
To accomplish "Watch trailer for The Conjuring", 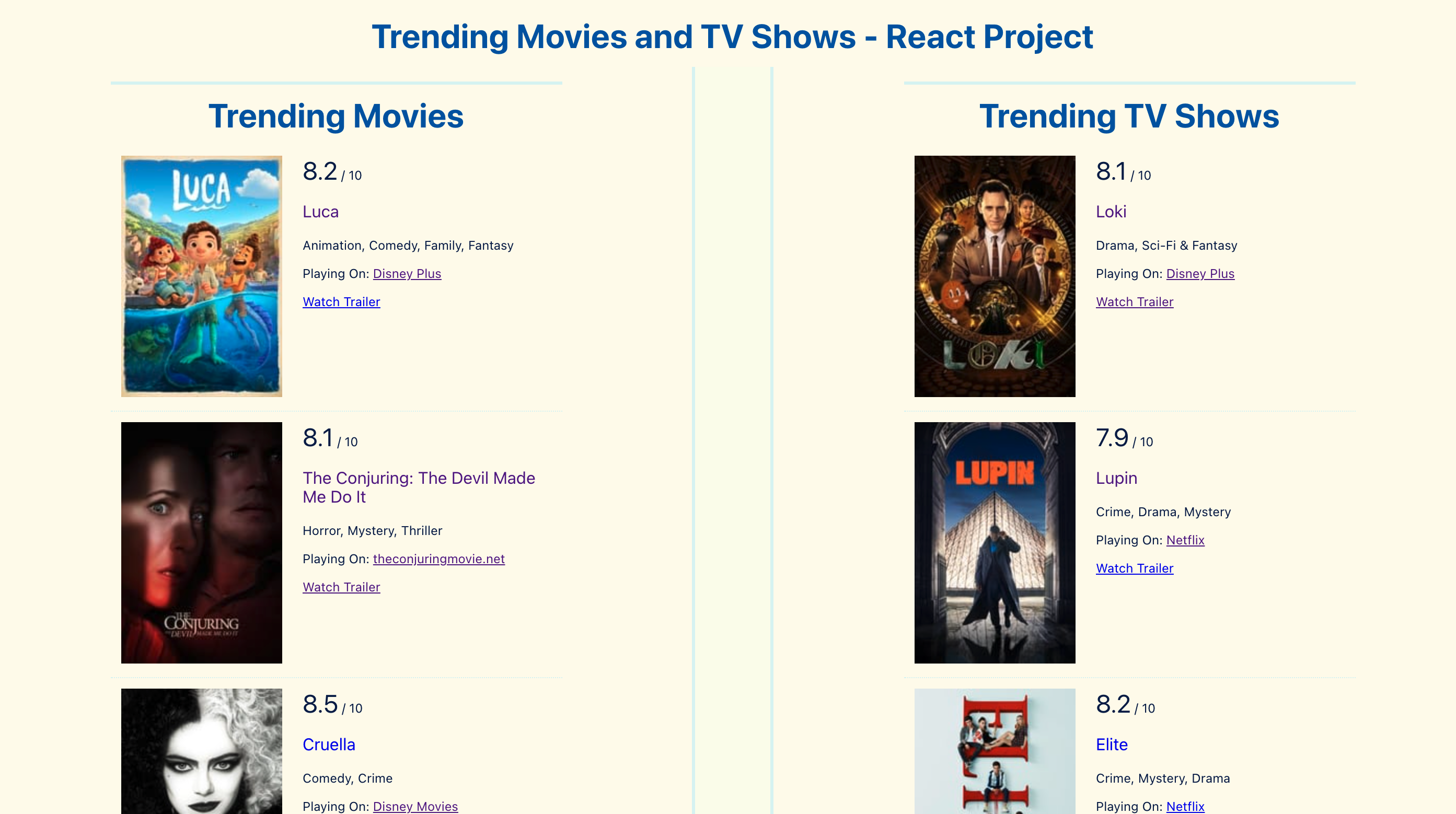I will tap(341, 587).
